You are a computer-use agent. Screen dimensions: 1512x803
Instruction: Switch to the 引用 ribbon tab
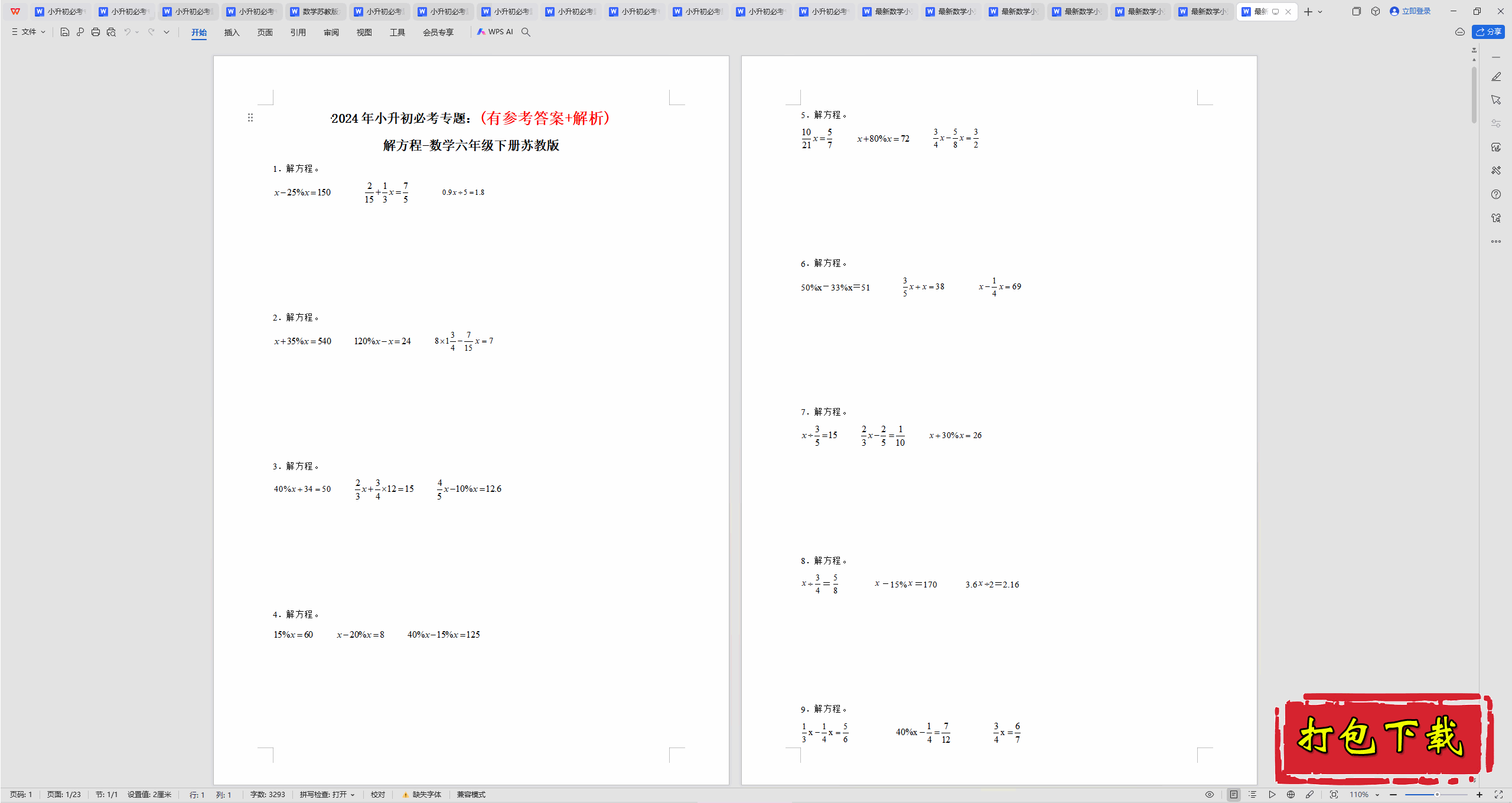[x=298, y=32]
